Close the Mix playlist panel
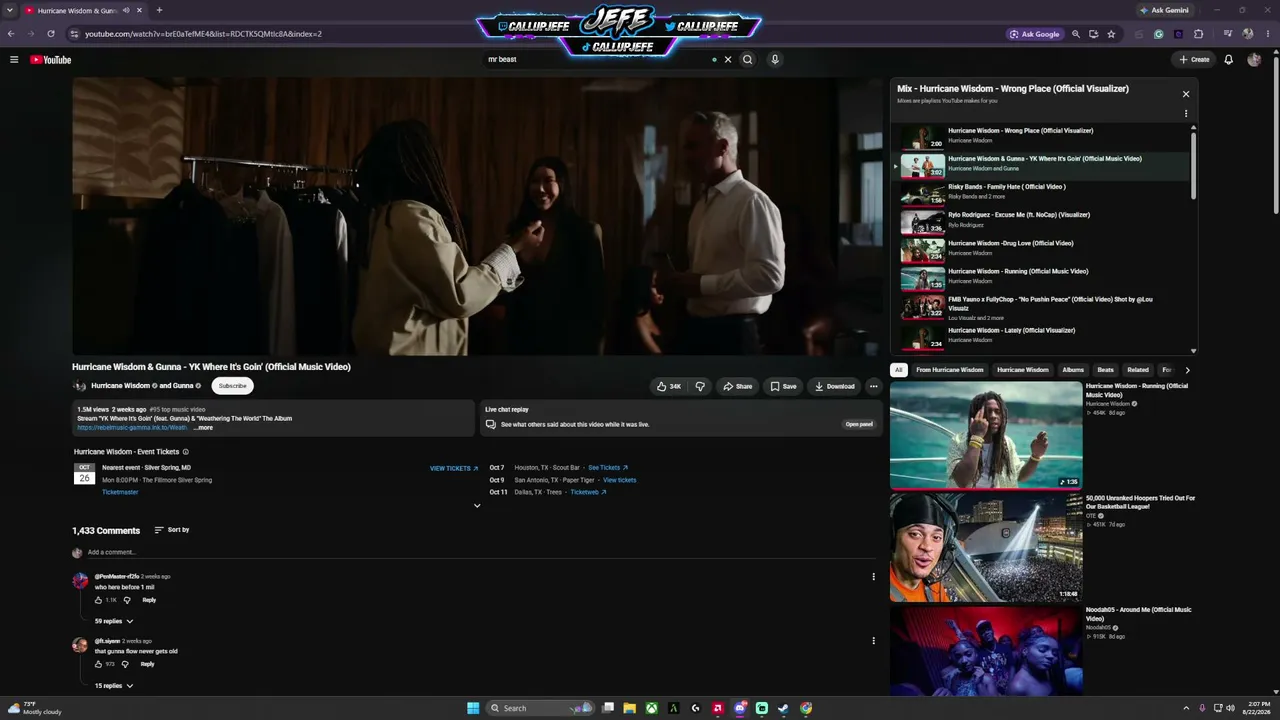 1186,94
